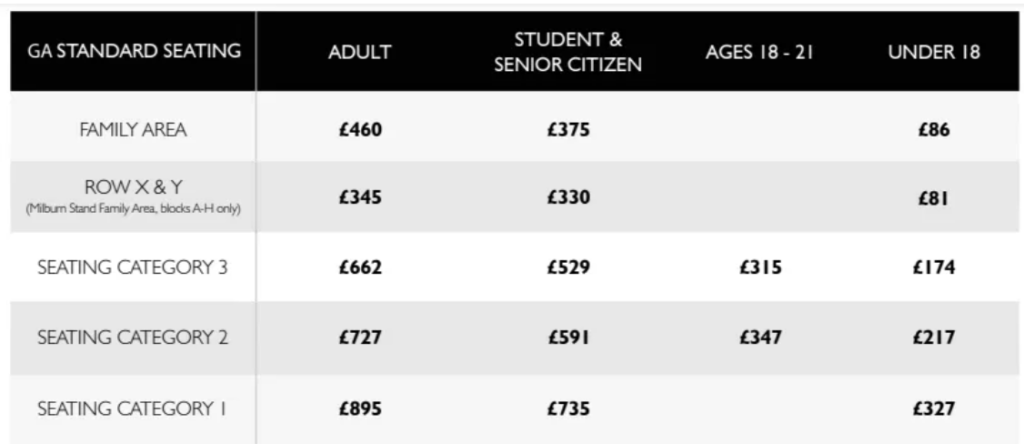Select the FAMILY AREA row label
The height and width of the screenshot is (444, 1024).
[x=133, y=130]
